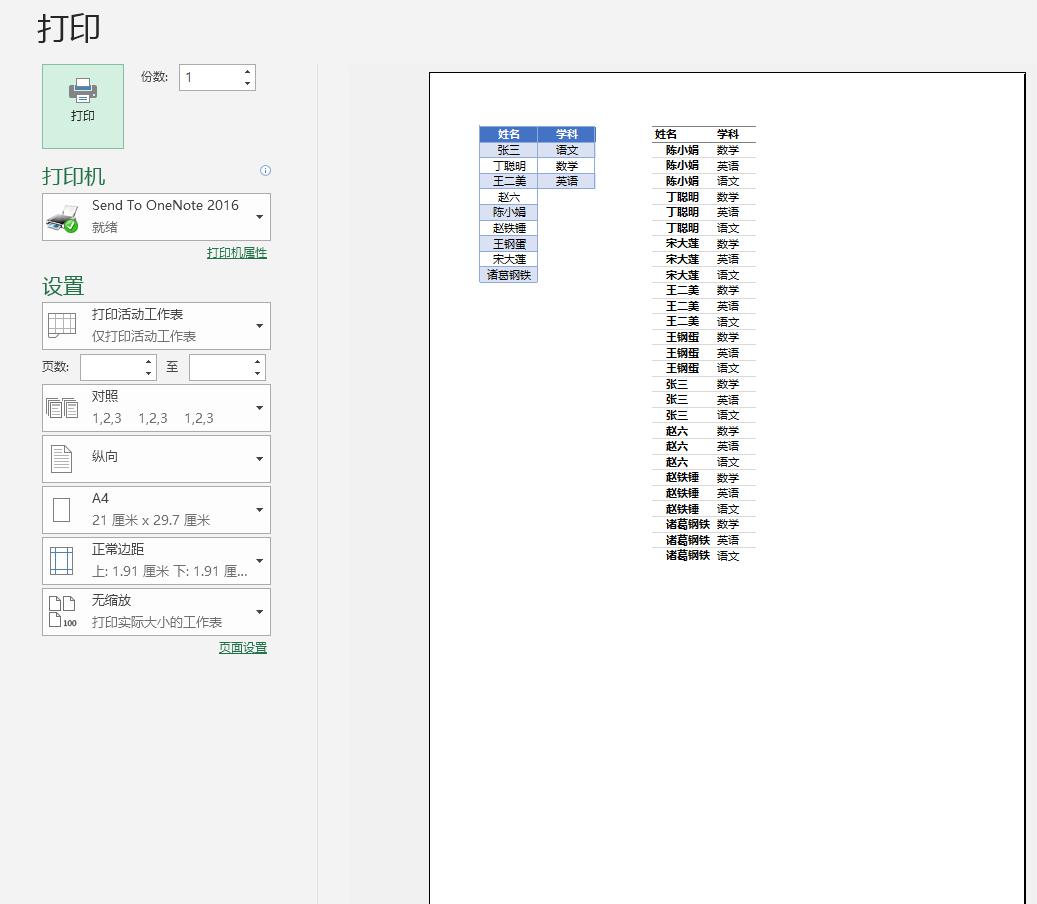Image resolution: width=1037 pixels, height=904 pixels.
Task: Open the 对照 collation dropdown
Action: (x=157, y=408)
